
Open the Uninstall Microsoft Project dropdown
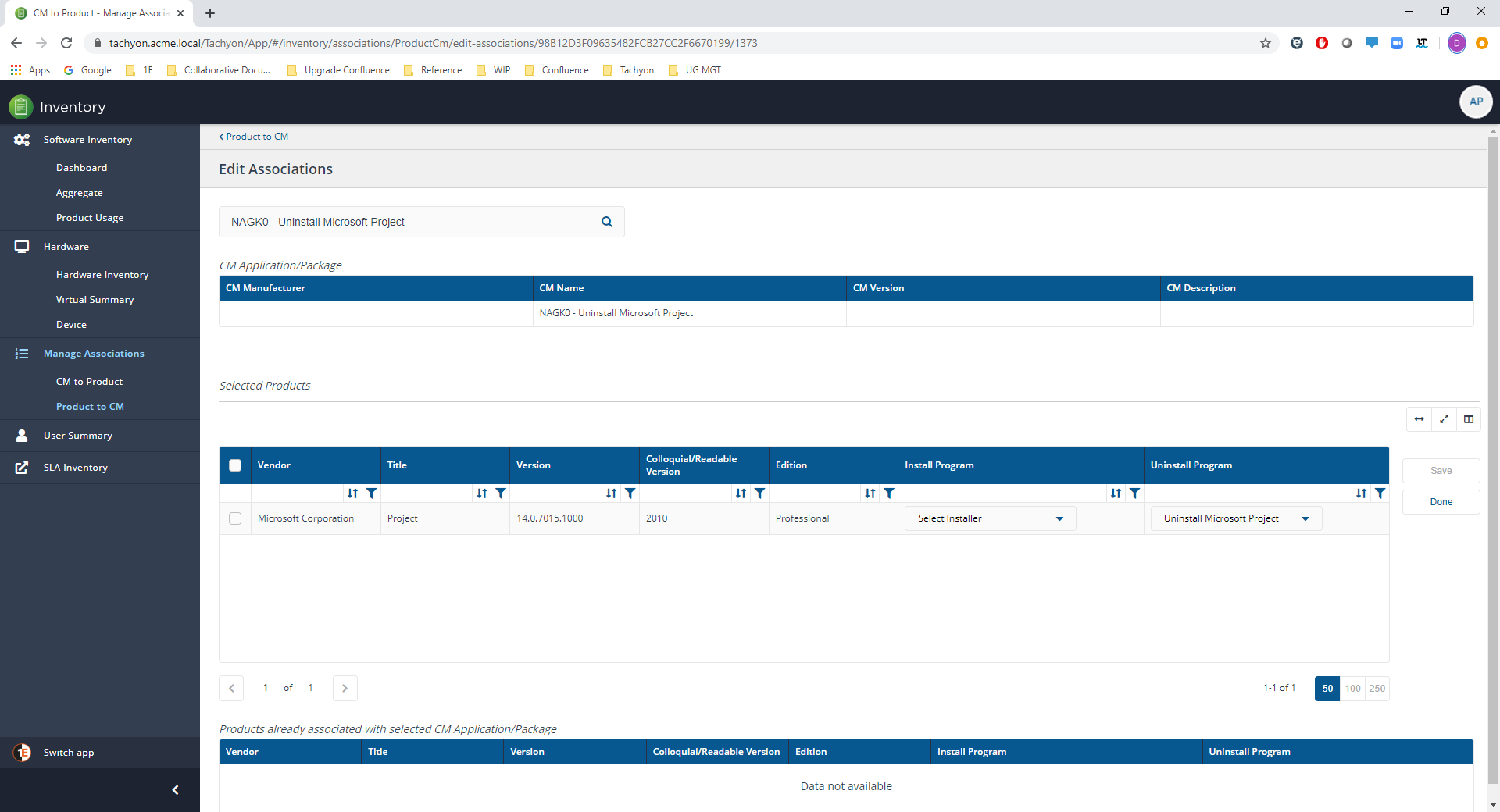tap(1236, 518)
